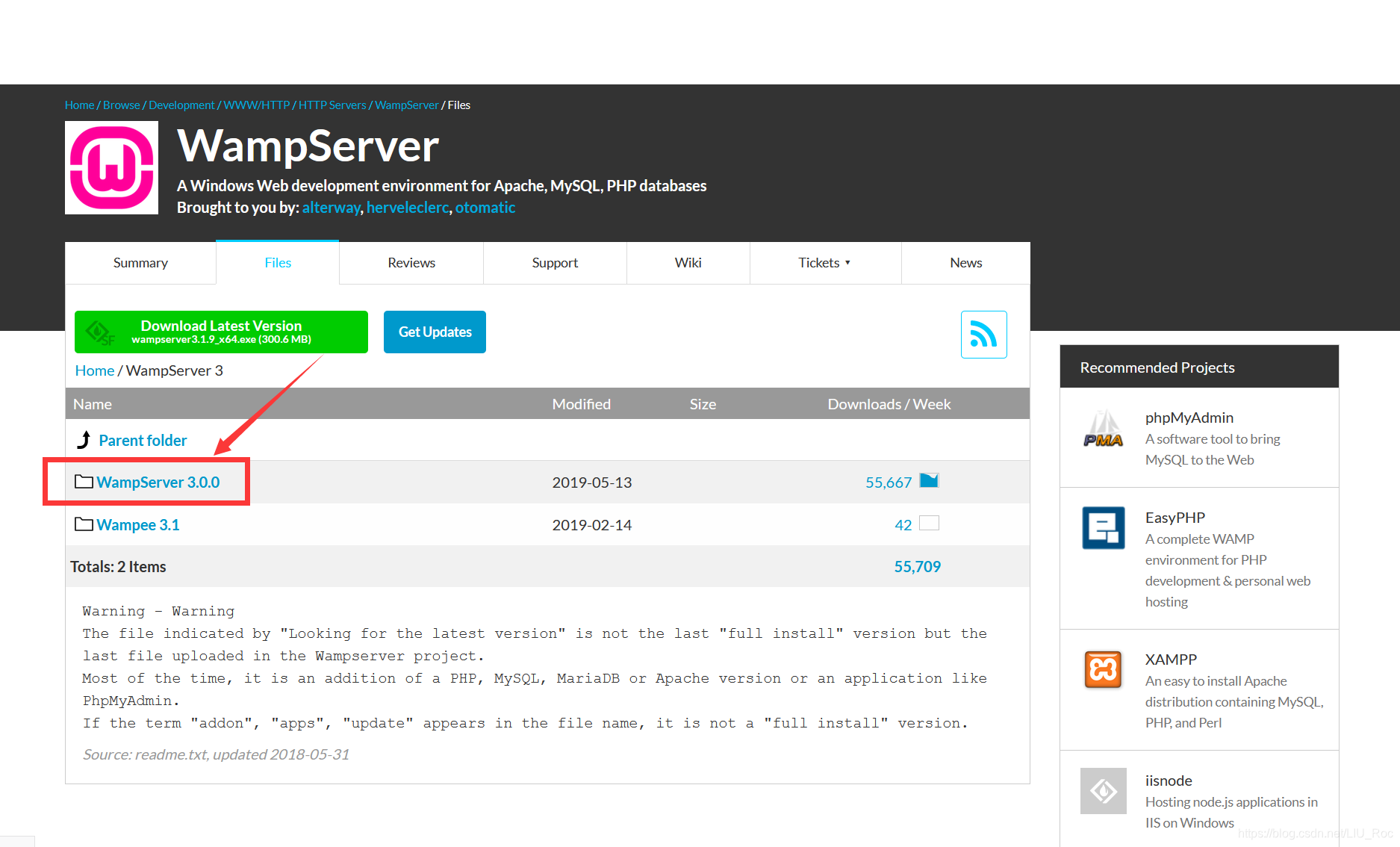Sort by Name column header

tap(93, 404)
